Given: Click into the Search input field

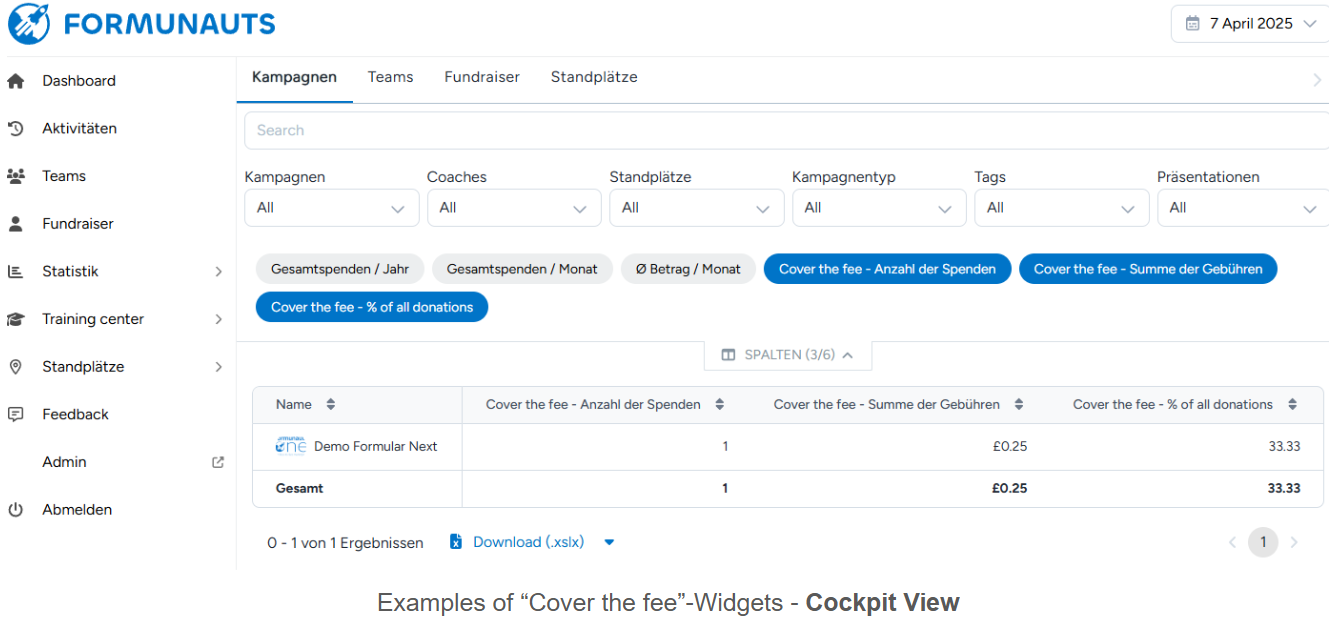Looking at the screenshot, I should point(786,130).
